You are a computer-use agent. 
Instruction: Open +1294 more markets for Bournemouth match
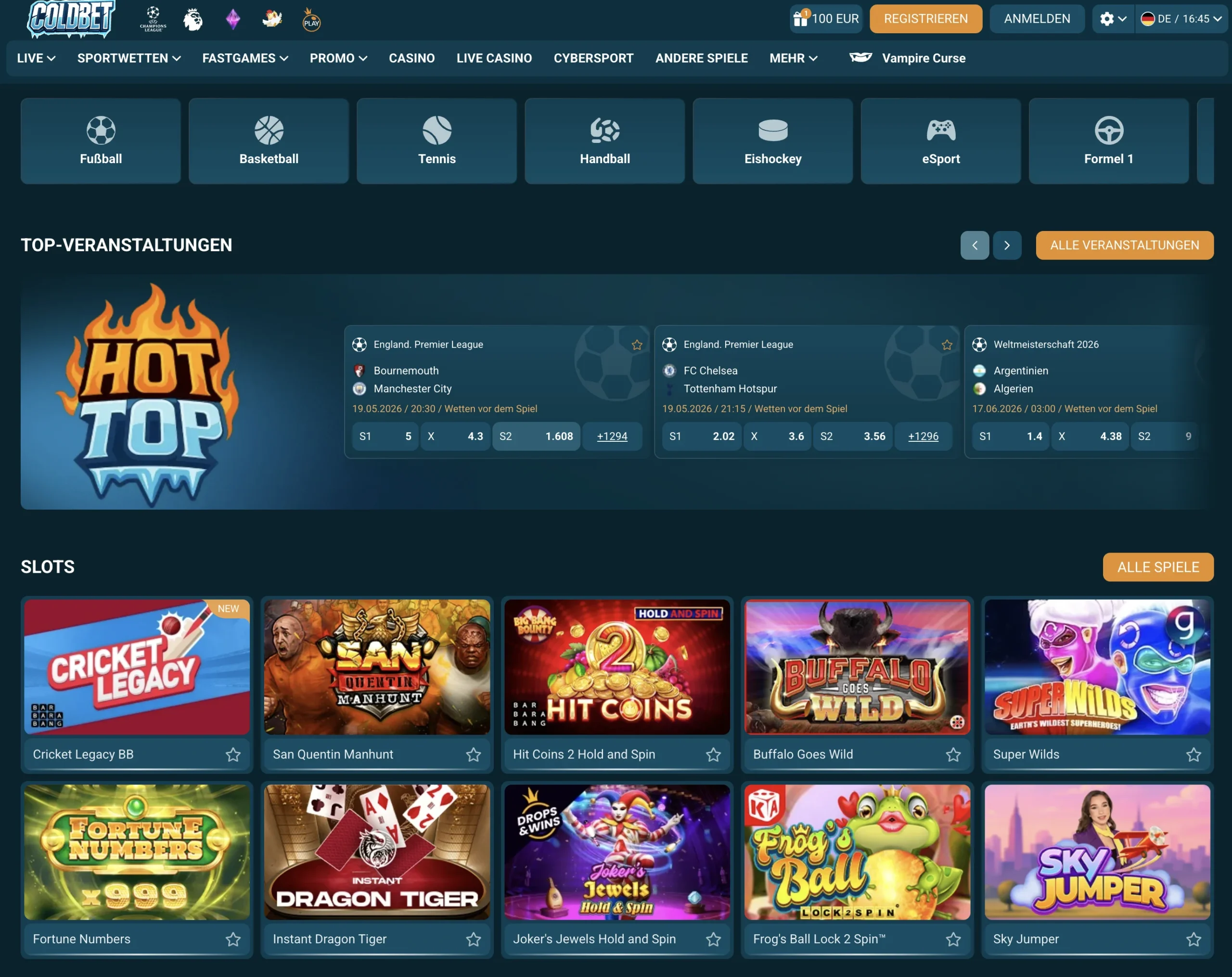[x=612, y=437]
